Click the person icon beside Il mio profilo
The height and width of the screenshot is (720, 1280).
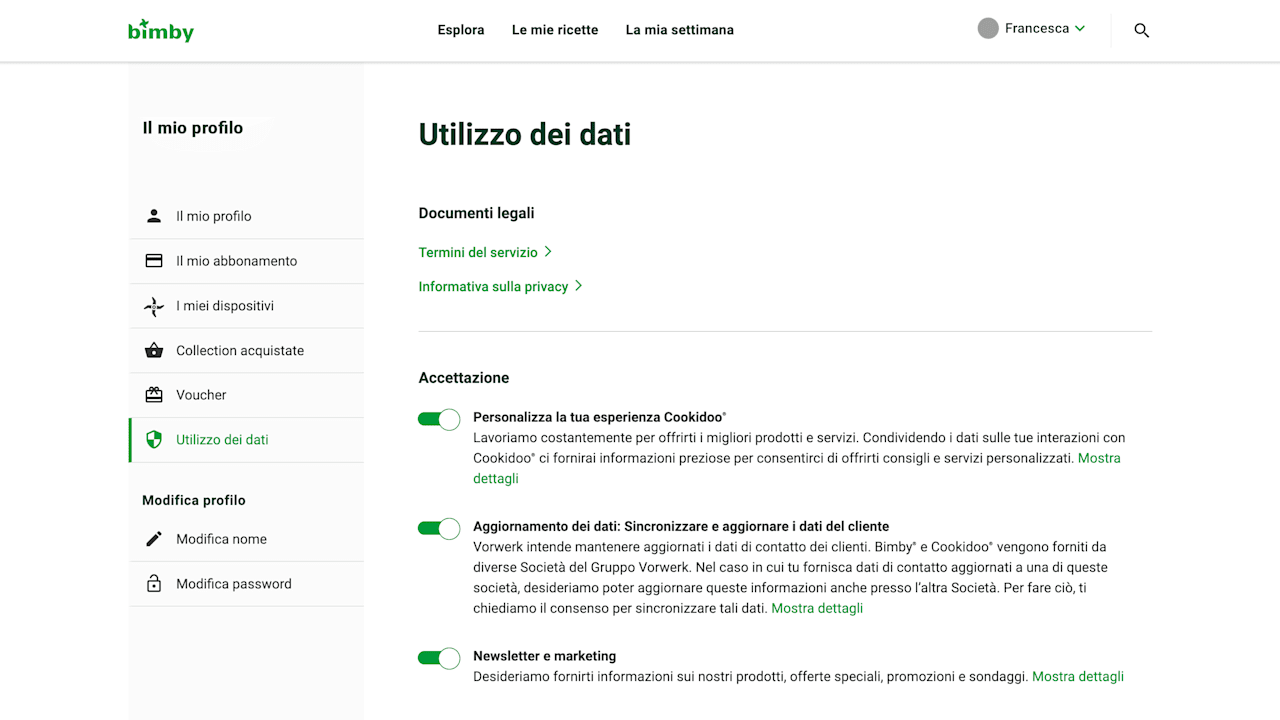(x=154, y=216)
